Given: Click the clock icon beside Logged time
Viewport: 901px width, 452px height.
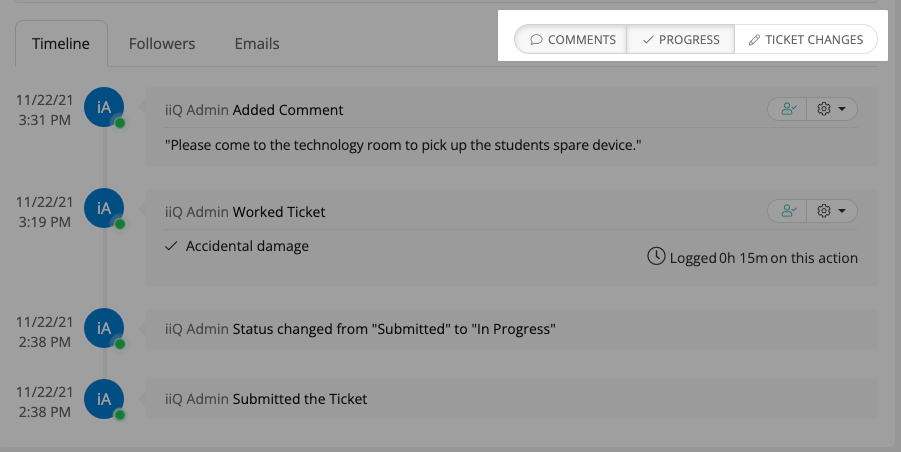Looking at the screenshot, I should [656, 257].
